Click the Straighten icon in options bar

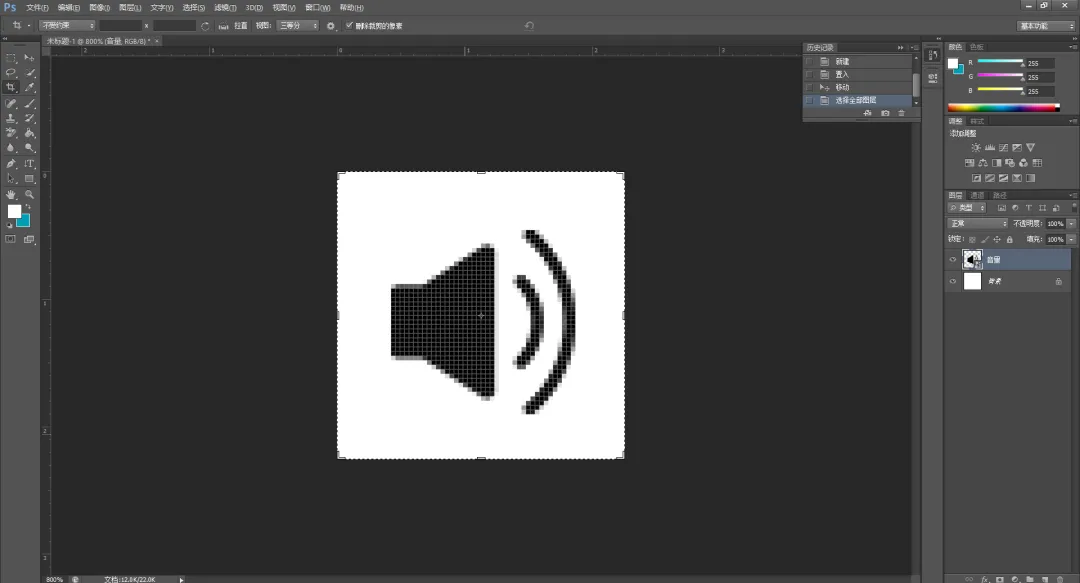(x=223, y=26)
